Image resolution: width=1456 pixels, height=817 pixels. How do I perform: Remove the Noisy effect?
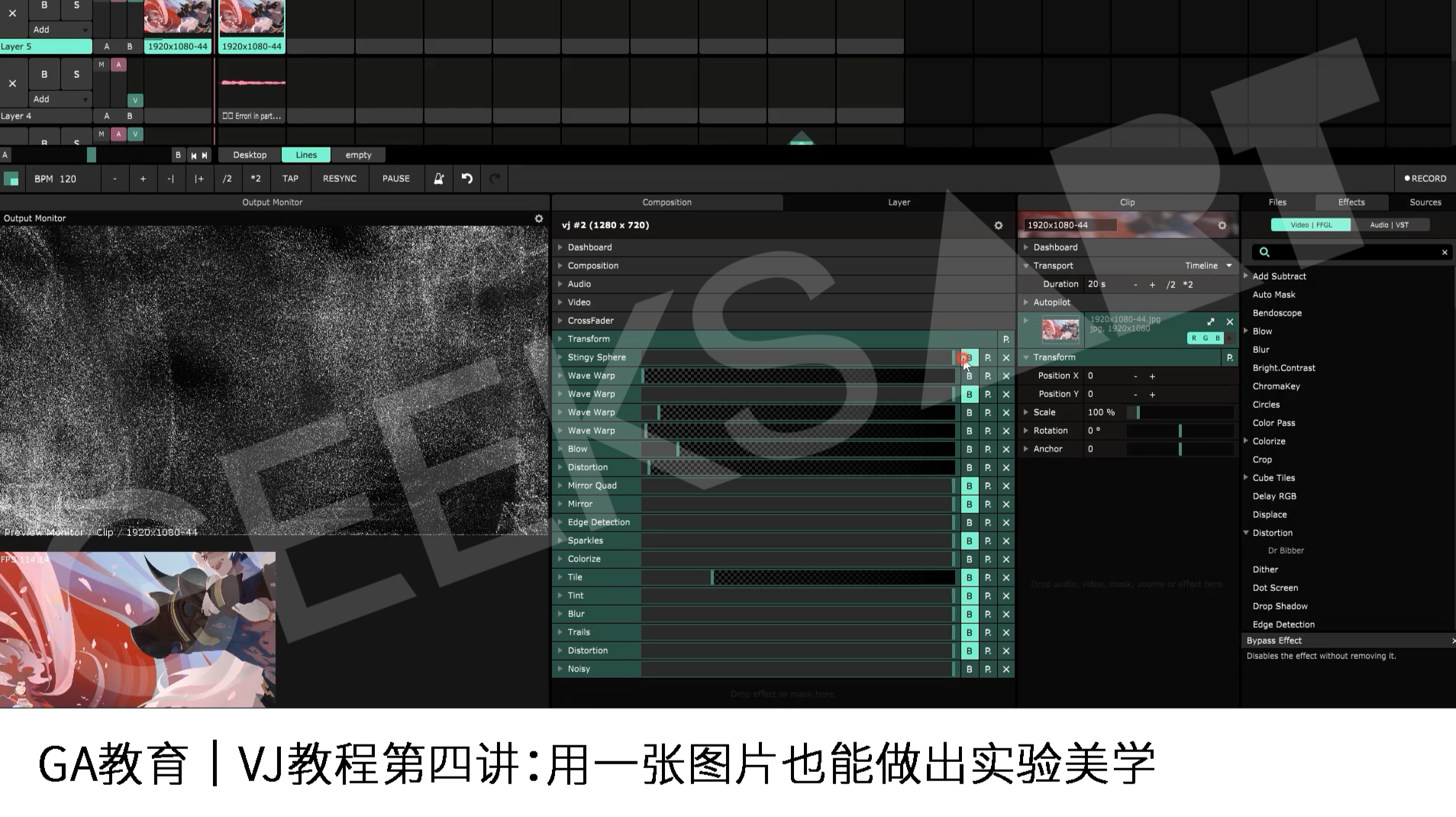click(x=1006, y=669)
